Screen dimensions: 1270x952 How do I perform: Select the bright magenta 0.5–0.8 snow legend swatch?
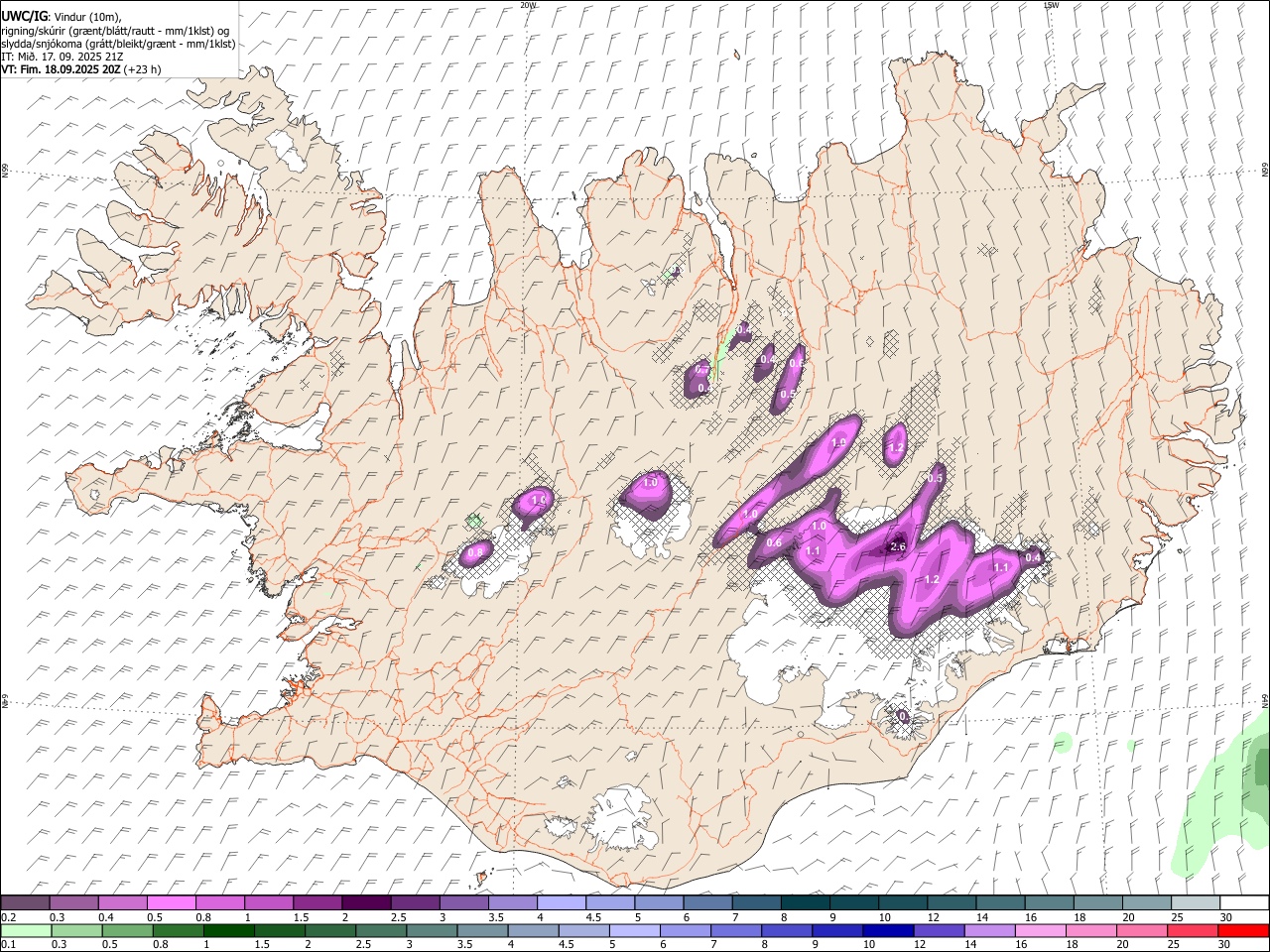171,903
